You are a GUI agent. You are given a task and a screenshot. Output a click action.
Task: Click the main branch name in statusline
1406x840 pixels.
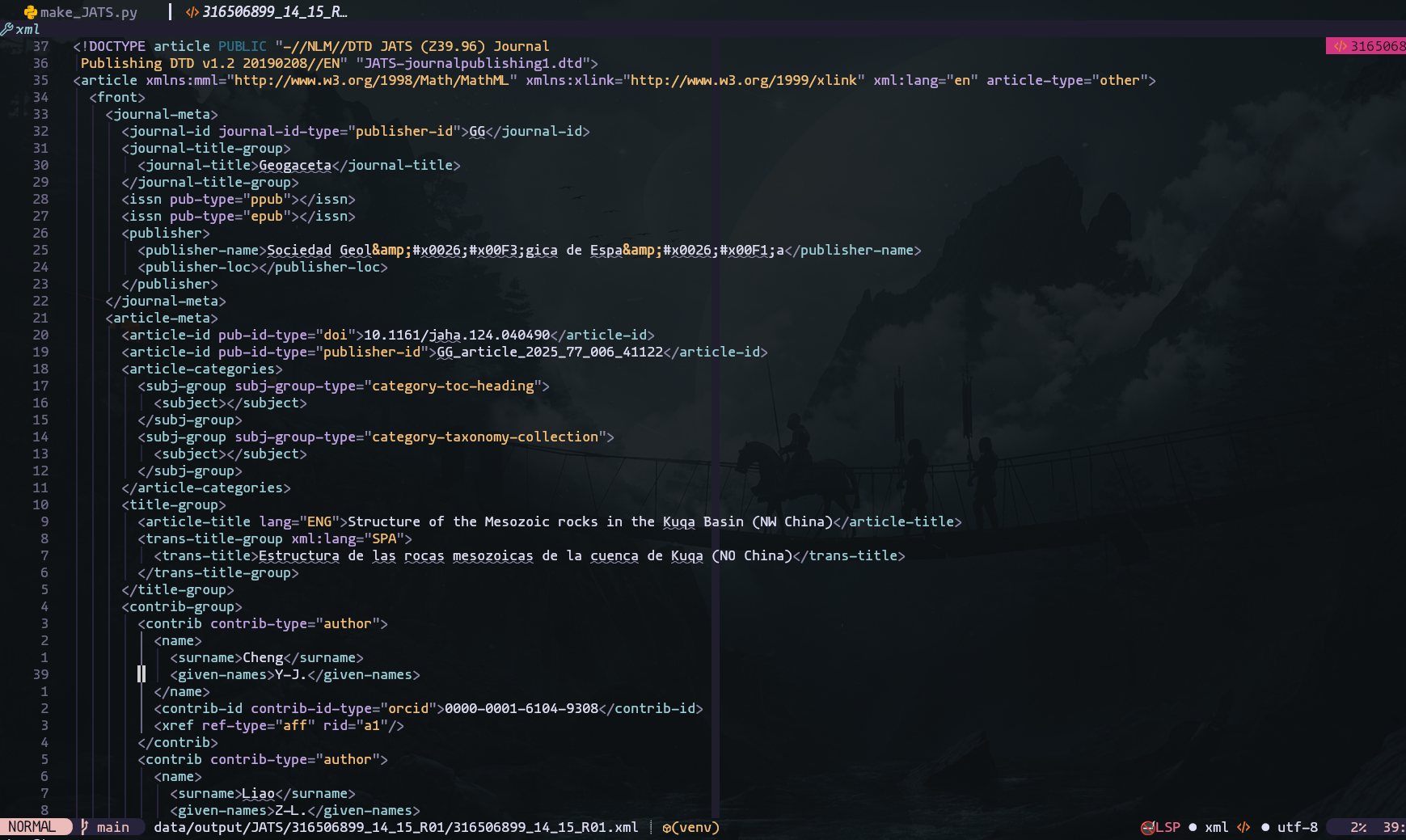pos(113,827)
